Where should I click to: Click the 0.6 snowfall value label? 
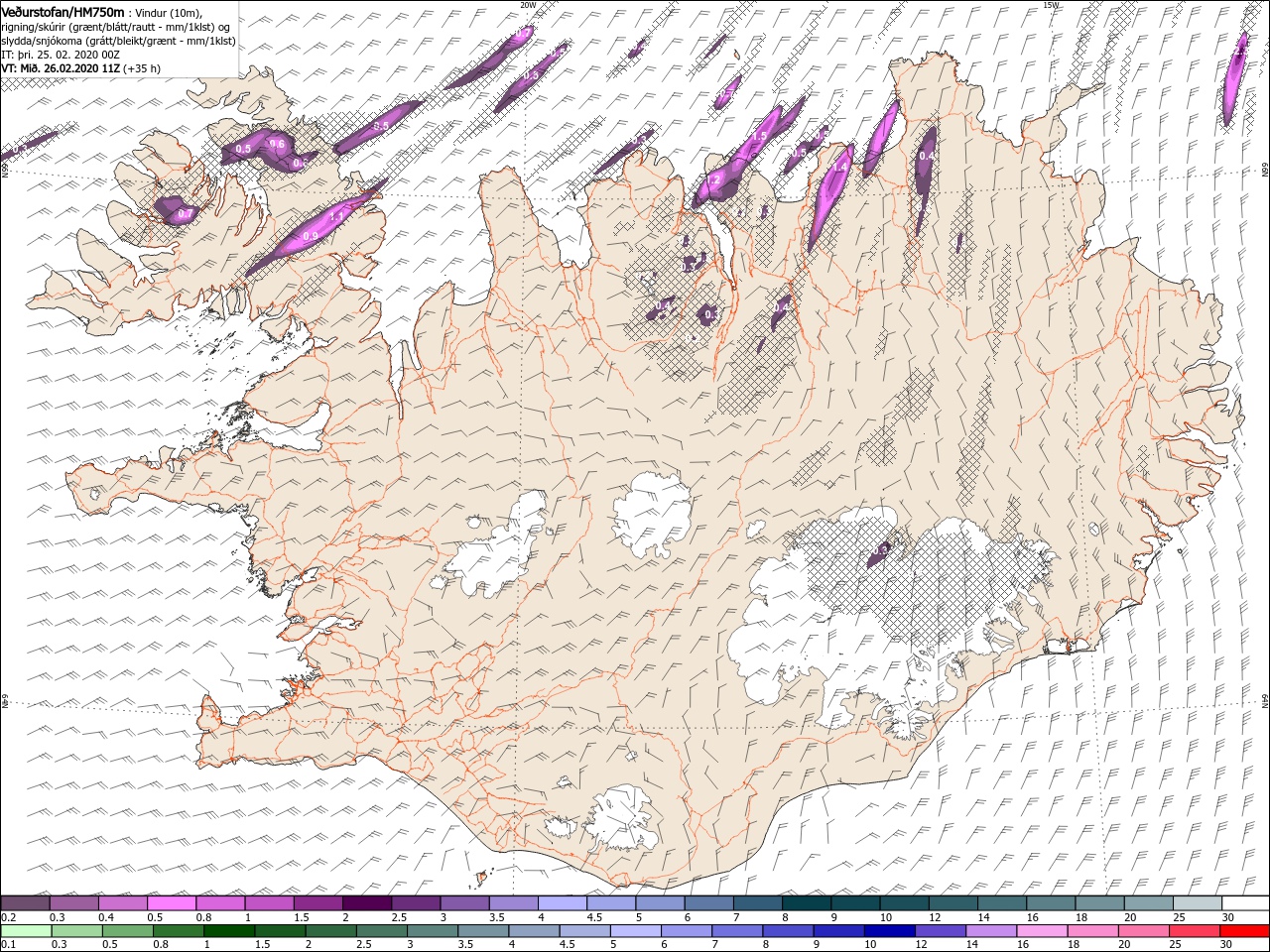point(277,144)
